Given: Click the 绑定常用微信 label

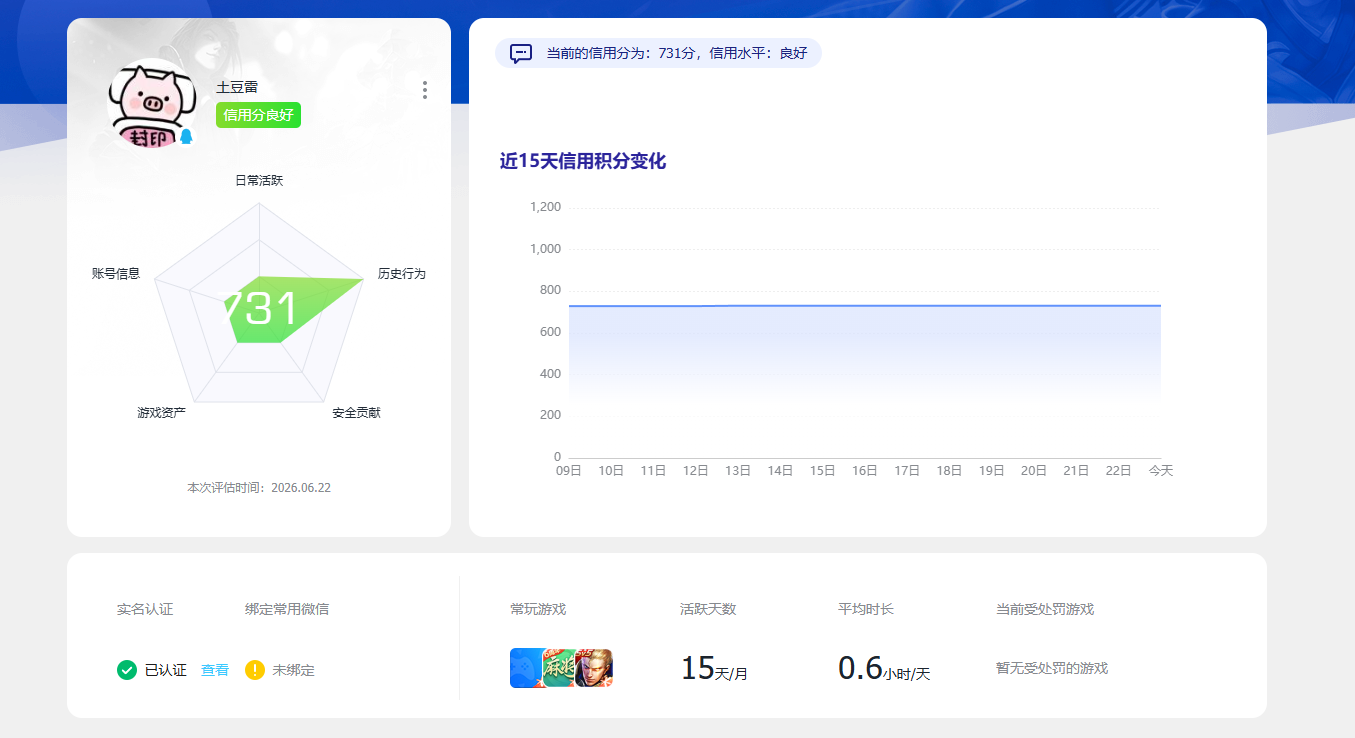Looking at the screenshot, I should pyautogui.click(x=287, y=609).
